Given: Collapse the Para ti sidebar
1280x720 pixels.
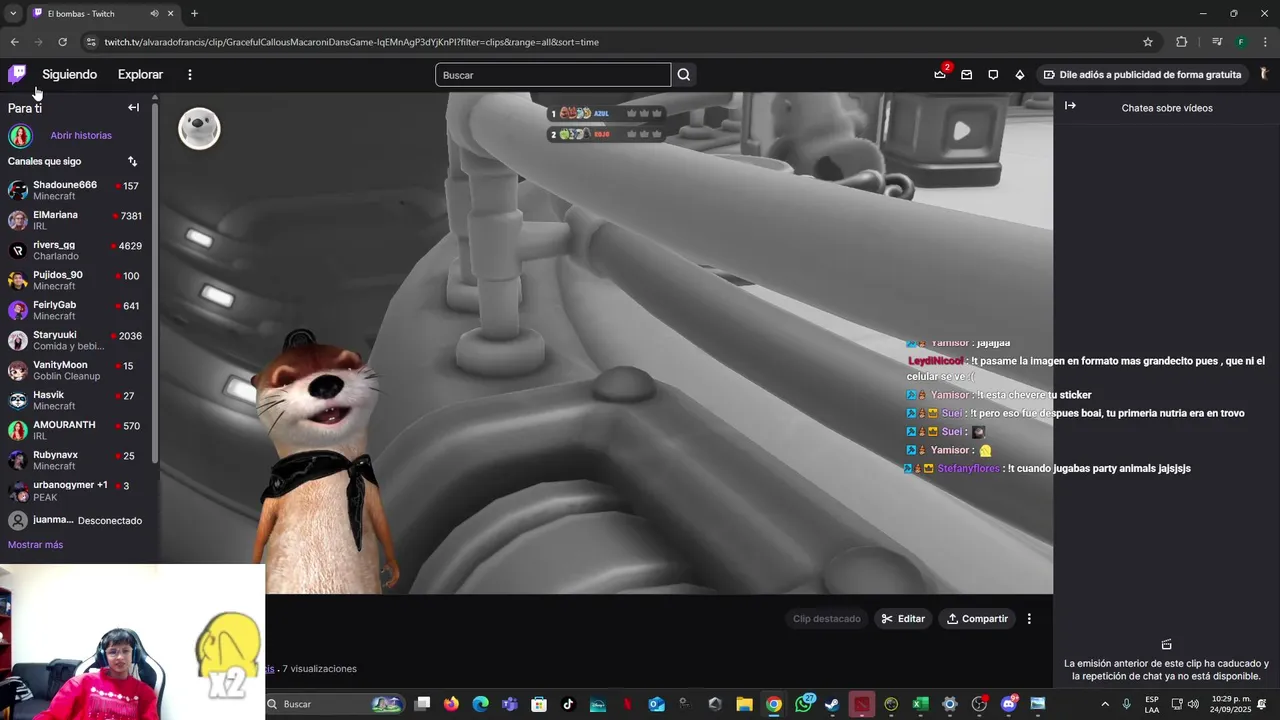Looking at the screenshot, I should [x=133, y=108].
